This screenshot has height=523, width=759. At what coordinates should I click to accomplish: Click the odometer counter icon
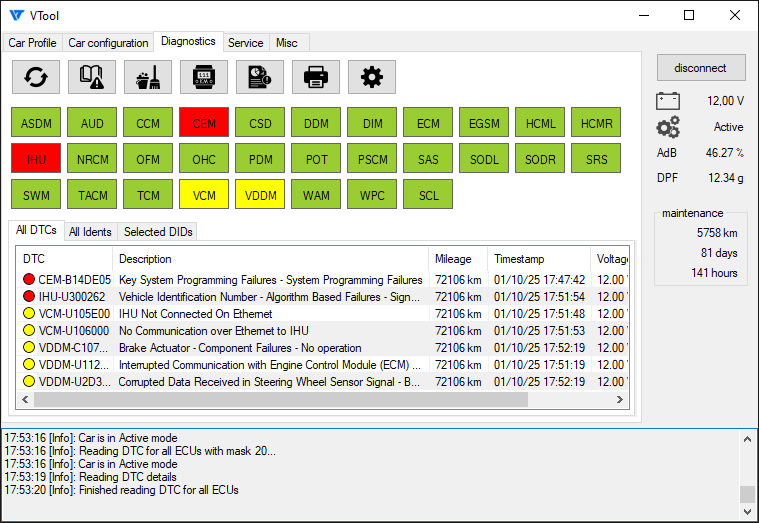(204, 77)
